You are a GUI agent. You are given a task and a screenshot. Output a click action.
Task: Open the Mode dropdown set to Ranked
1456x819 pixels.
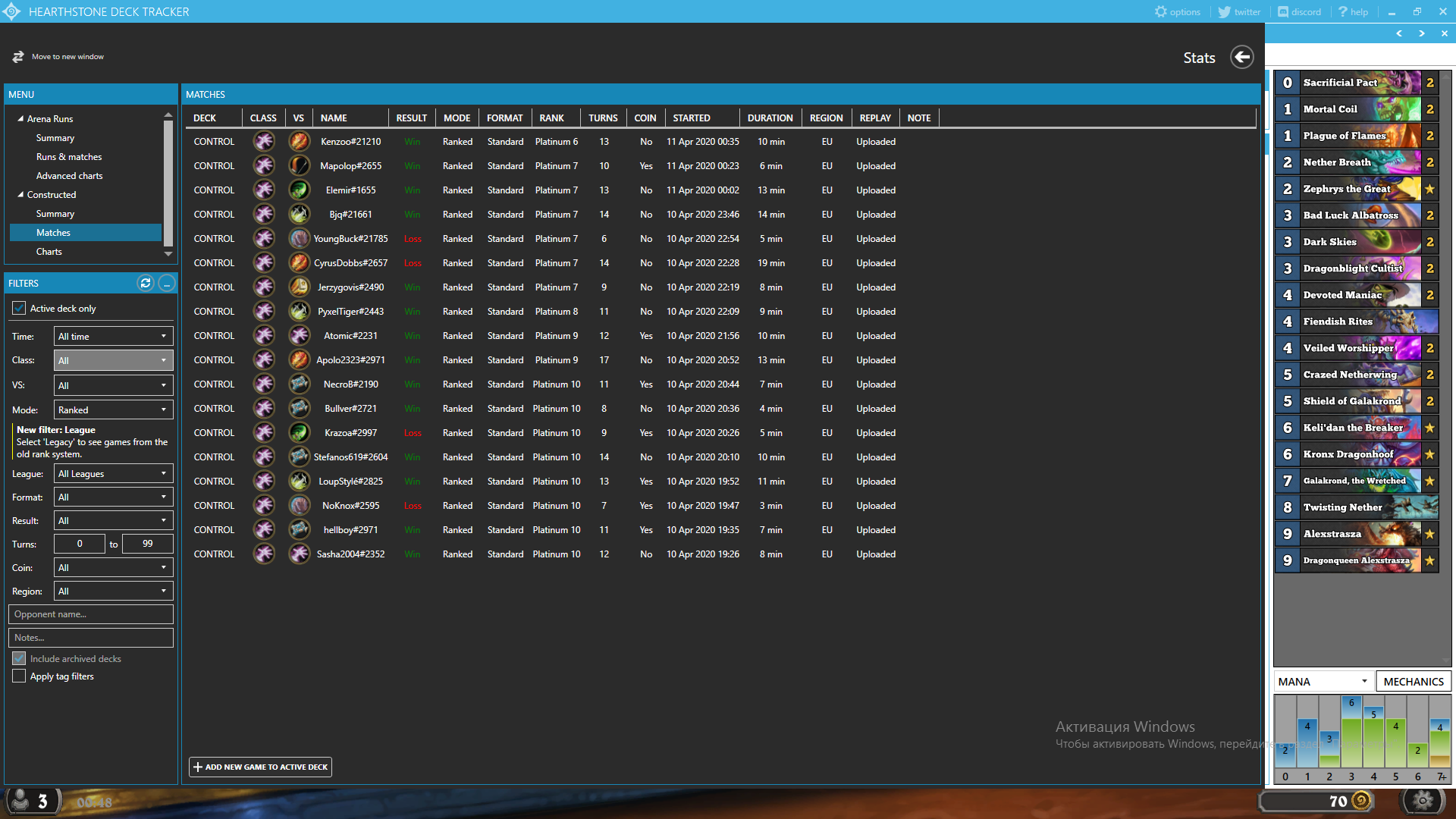(113, 409)
